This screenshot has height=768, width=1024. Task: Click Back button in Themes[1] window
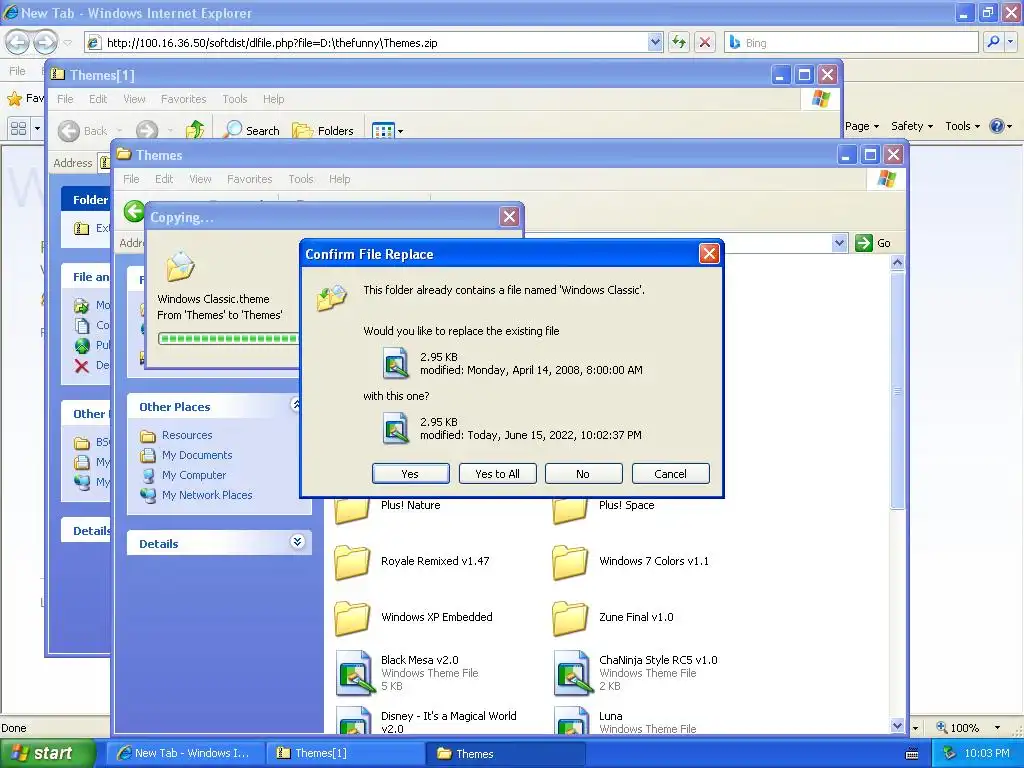click(83, 131)
